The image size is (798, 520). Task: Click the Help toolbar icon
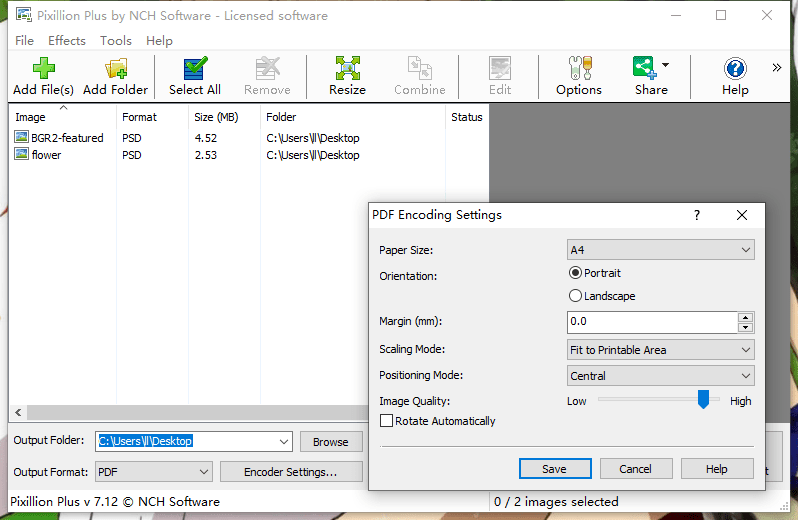[x=735, y=68]
